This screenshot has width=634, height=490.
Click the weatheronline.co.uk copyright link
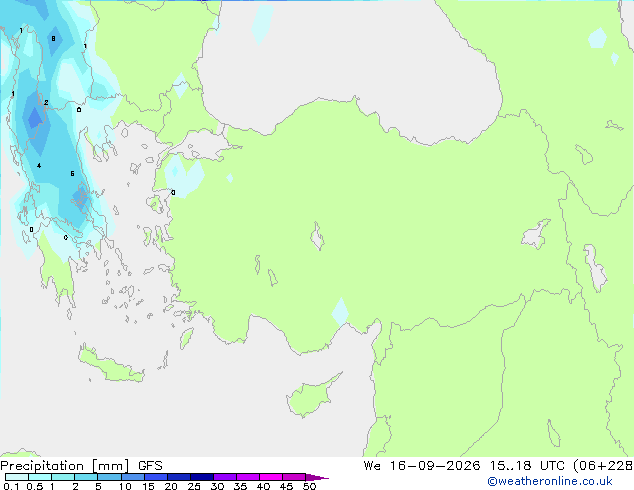(x=549, y=482)
